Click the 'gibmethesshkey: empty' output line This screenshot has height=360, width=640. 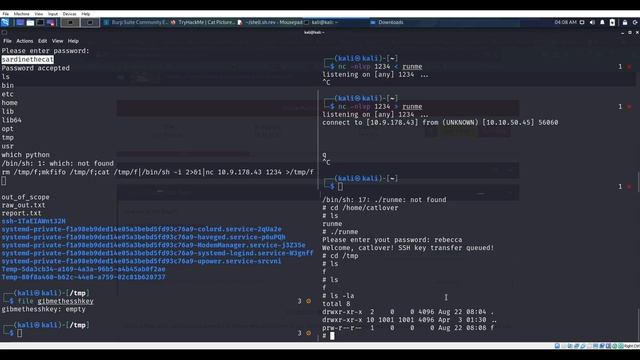point(44,309)
